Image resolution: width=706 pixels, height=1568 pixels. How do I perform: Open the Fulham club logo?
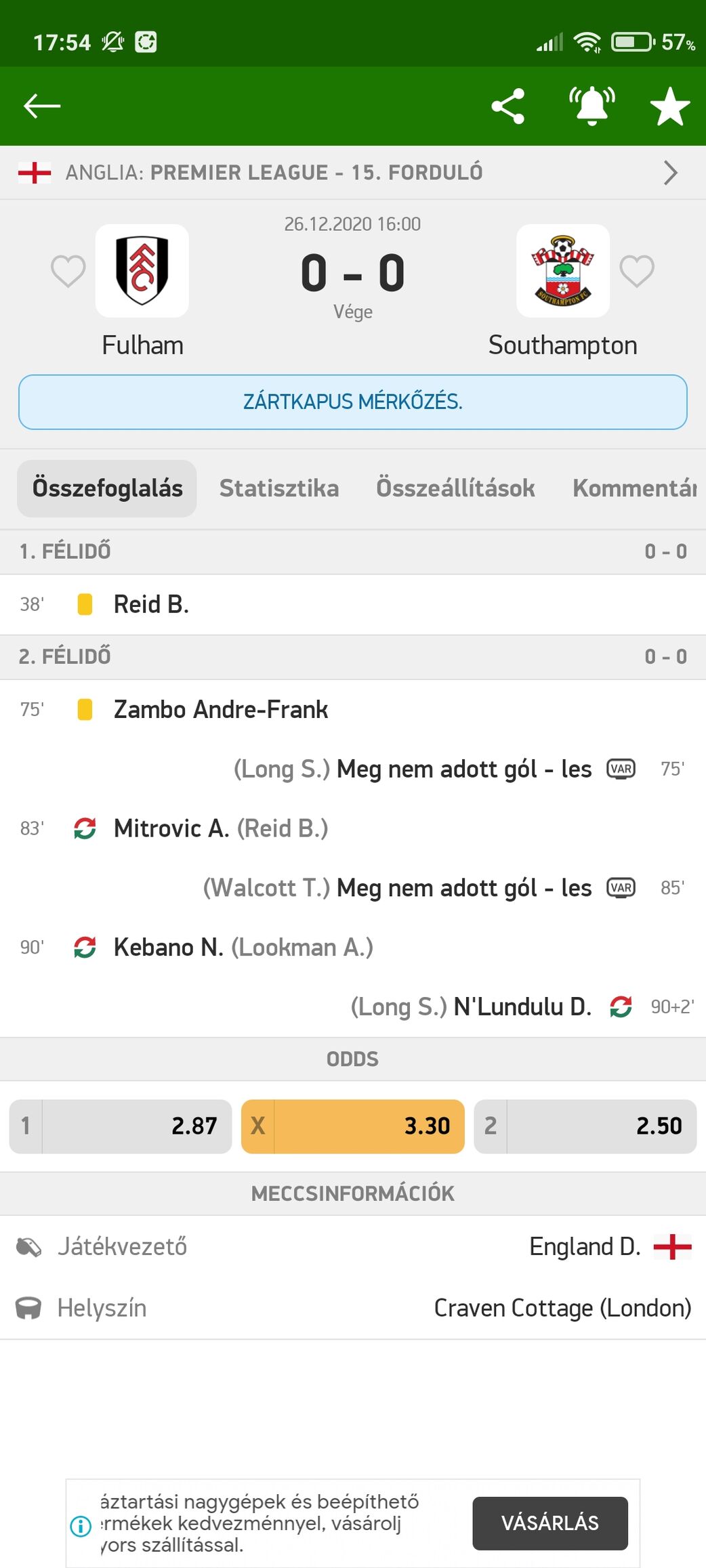[142, 270]
